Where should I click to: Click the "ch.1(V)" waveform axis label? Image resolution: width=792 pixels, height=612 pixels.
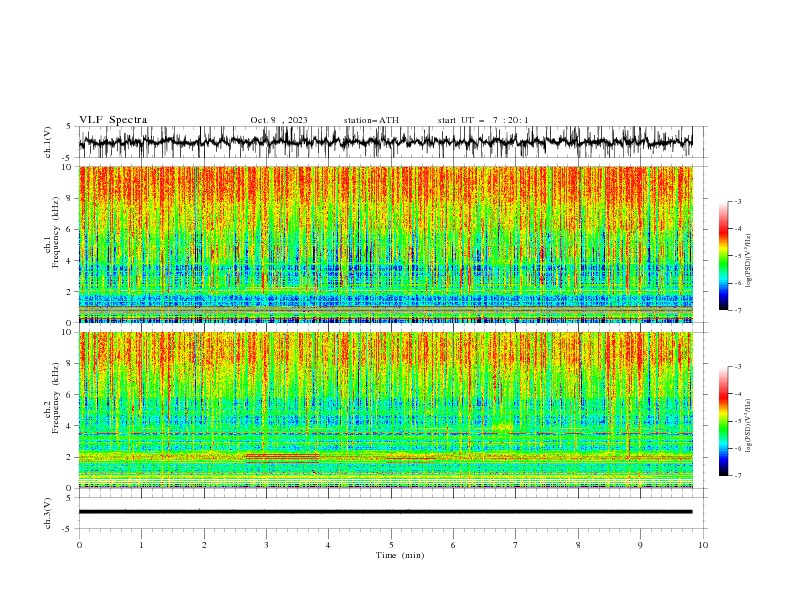tap(48, 142)
